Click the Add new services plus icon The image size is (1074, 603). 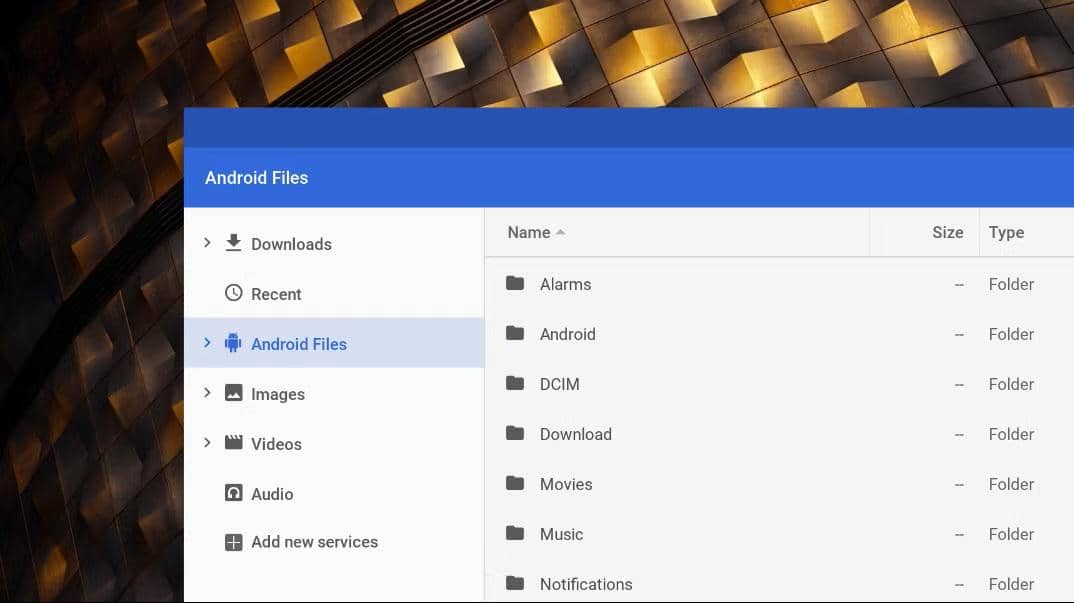point(232,541)
